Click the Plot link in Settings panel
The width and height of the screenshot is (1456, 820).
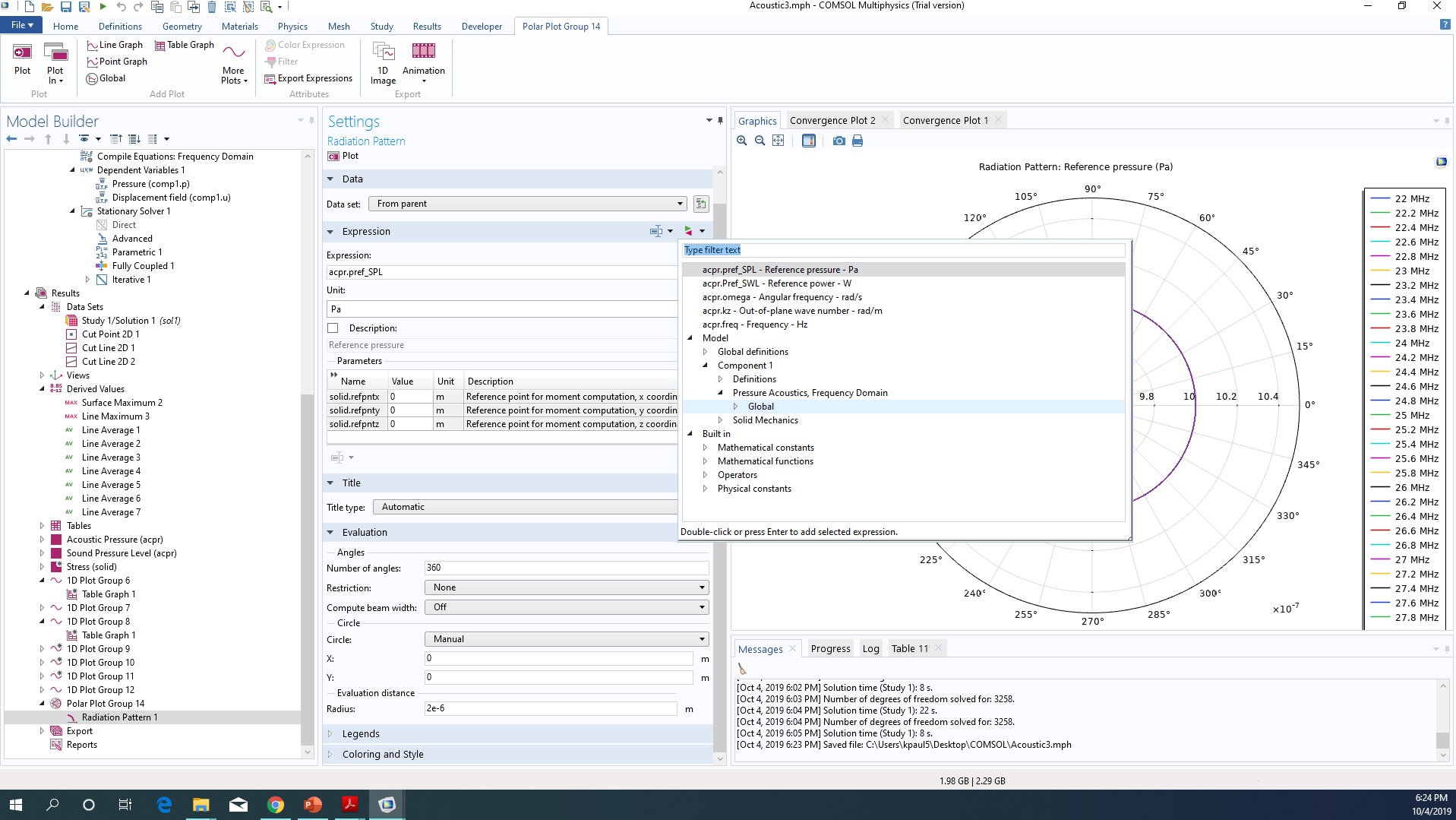pos(343,156)
